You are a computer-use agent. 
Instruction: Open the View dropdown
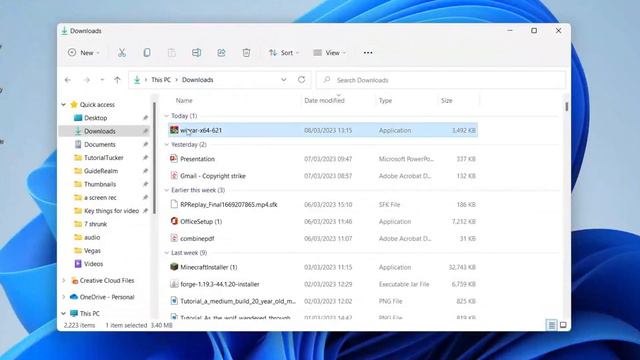tap(329, 53)
